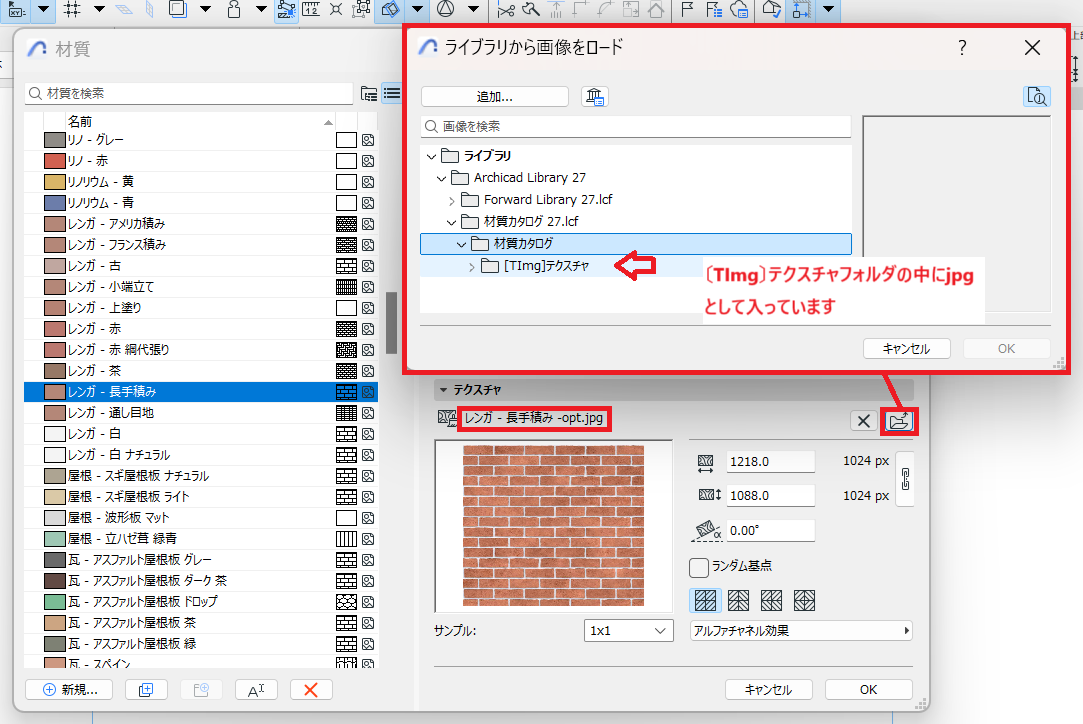Screen dimensions: 1083x724
Task: Open the Library Manager icon beside 追加
Action: coord(595,97)
